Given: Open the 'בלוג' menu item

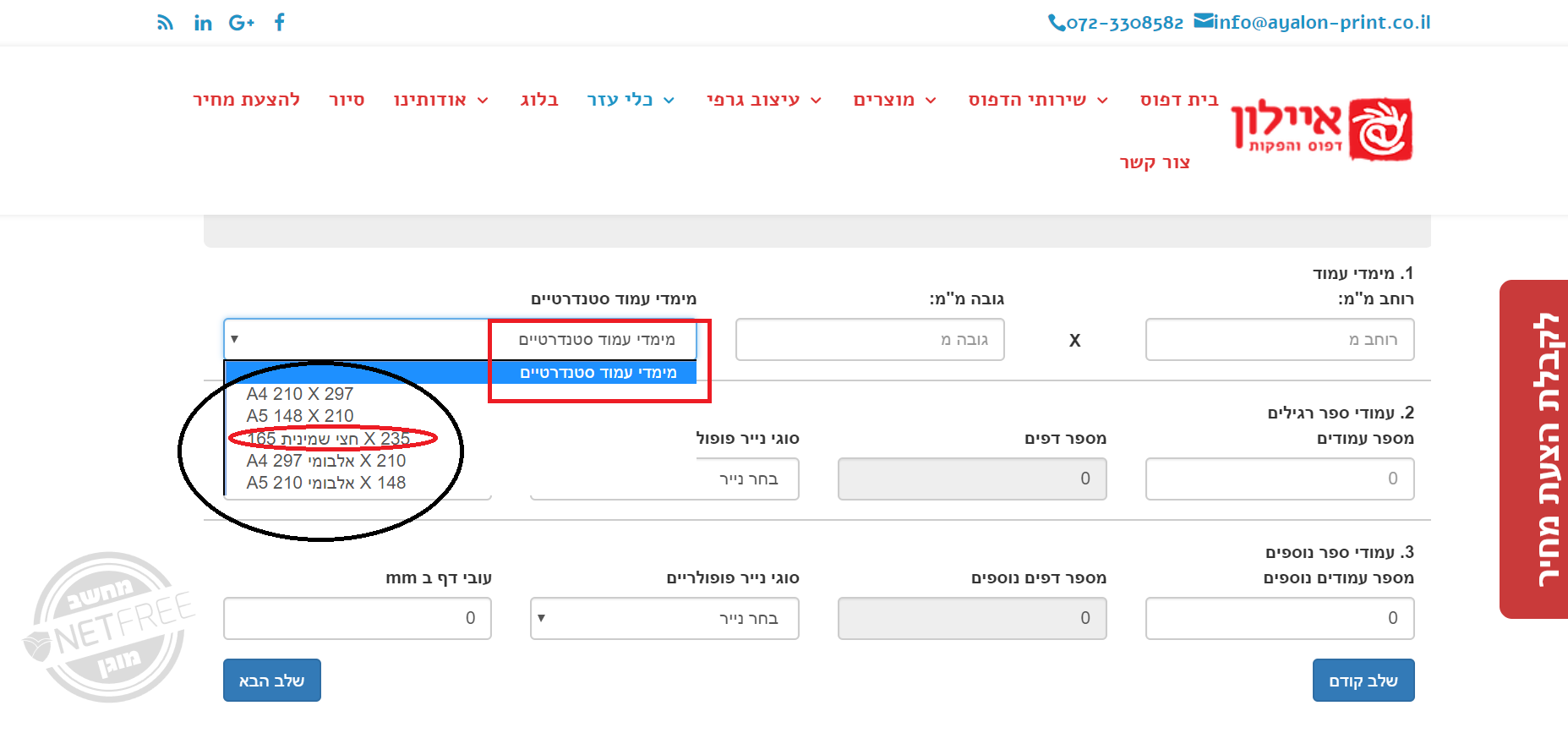Looking at the screenshot, I should (x=539, y=100).
